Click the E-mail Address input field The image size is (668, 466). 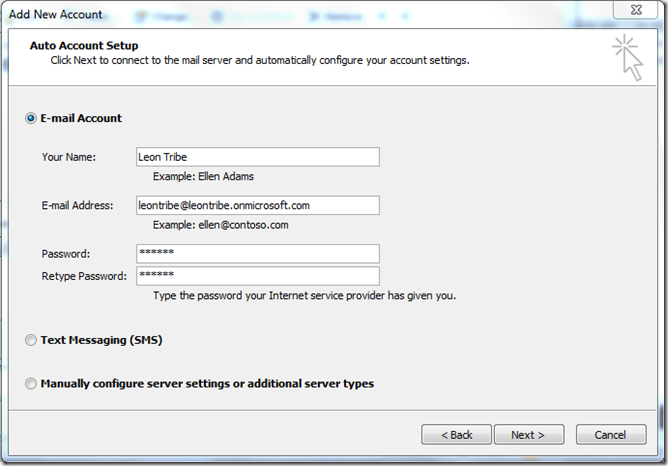pos(258,205)
